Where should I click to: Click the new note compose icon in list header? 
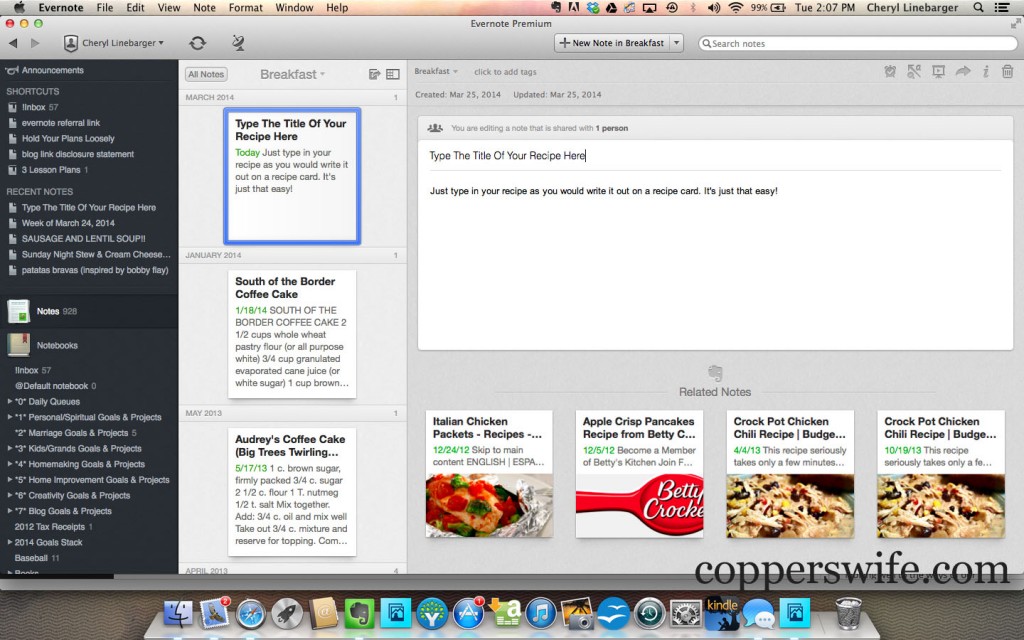pyautogui.click(x=374, y=74)
